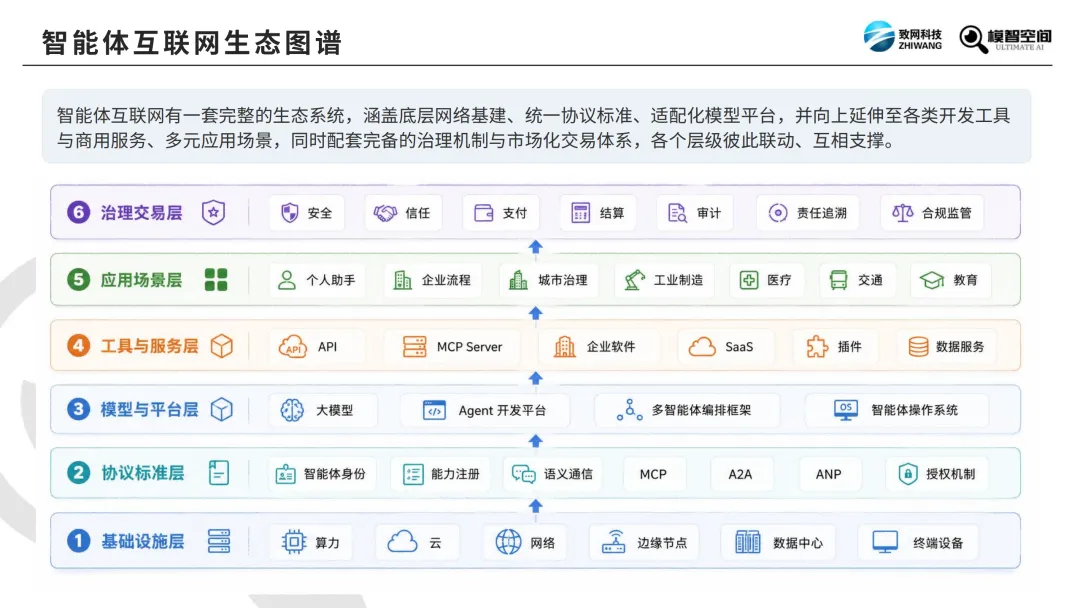This screenshot has height=608, width=1080.
Task: Click the 工具与服务层 layer title
Action: pos(149,346)
